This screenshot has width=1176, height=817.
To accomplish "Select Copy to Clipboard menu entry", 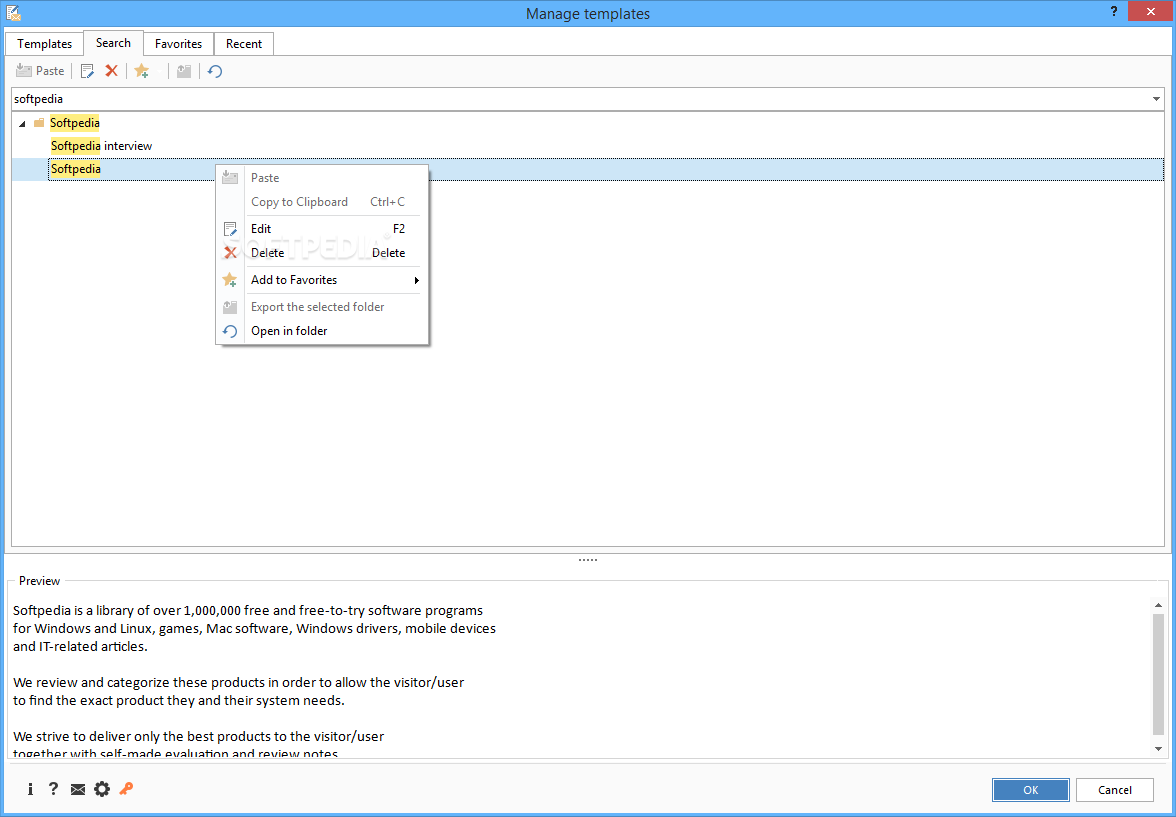I will click(x=322, y=202).
